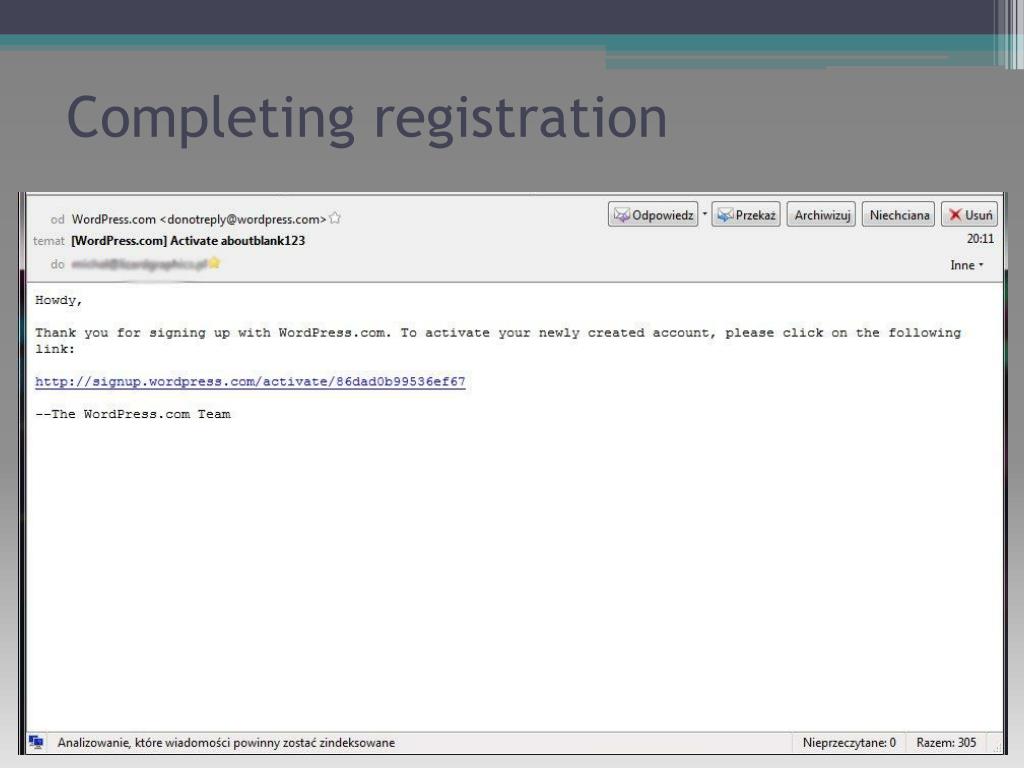Click the Howdy greeting line
This screenshot has width=1024, height=768.
59,300
